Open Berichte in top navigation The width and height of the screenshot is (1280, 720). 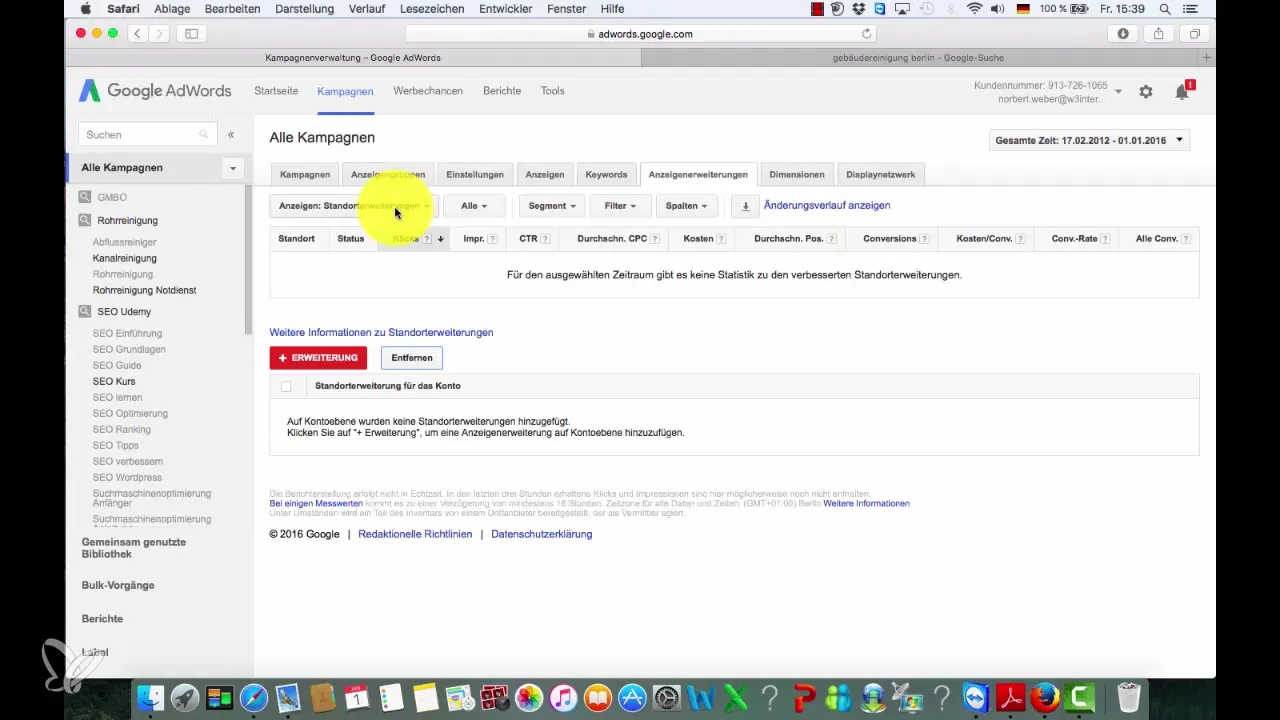click(502, 91)
